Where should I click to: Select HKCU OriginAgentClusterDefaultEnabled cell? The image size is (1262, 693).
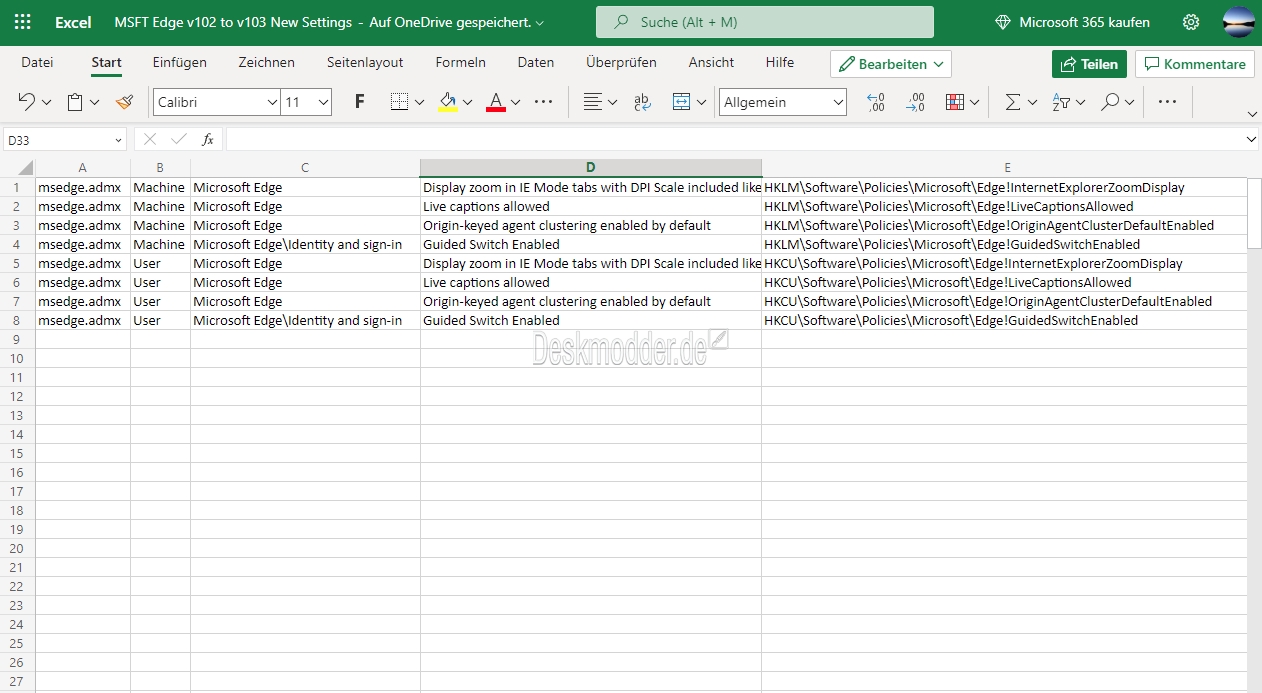point(1004,302)
